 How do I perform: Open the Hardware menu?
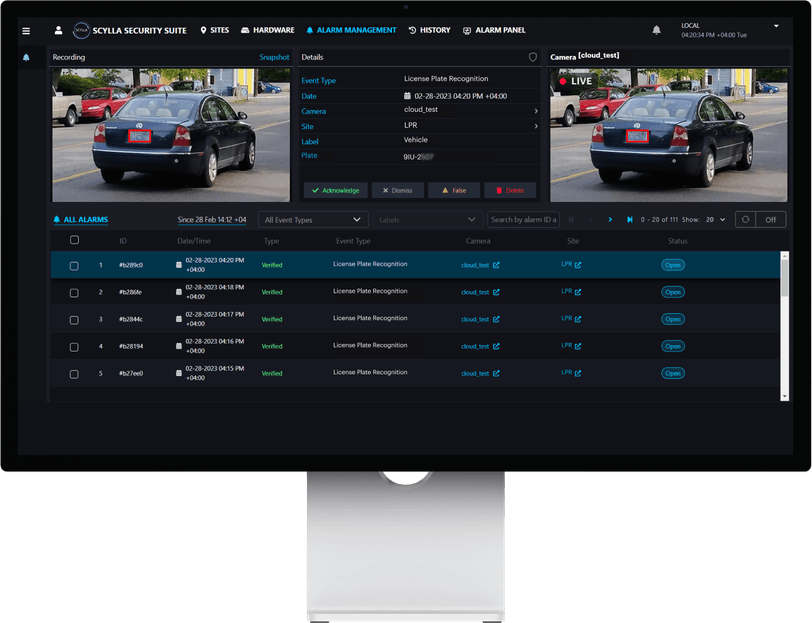coord(268,31)
